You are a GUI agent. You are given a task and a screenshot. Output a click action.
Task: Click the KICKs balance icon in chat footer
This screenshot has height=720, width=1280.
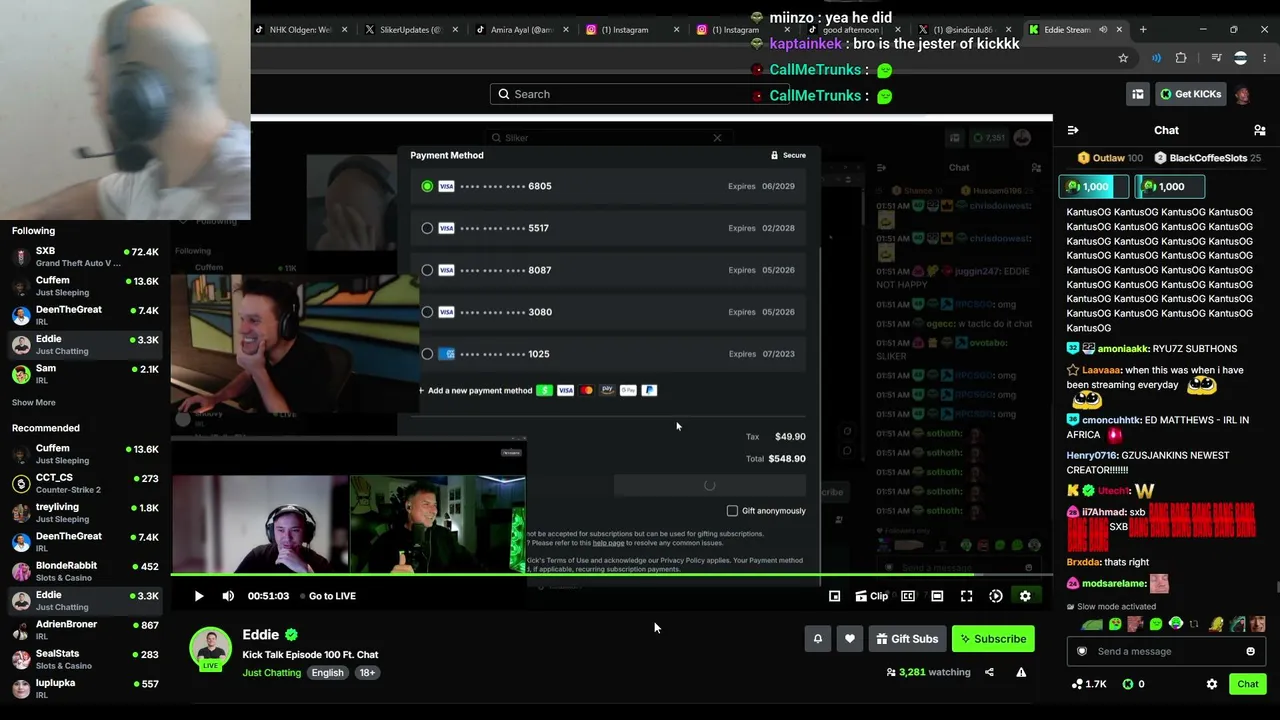(1128, 684)
